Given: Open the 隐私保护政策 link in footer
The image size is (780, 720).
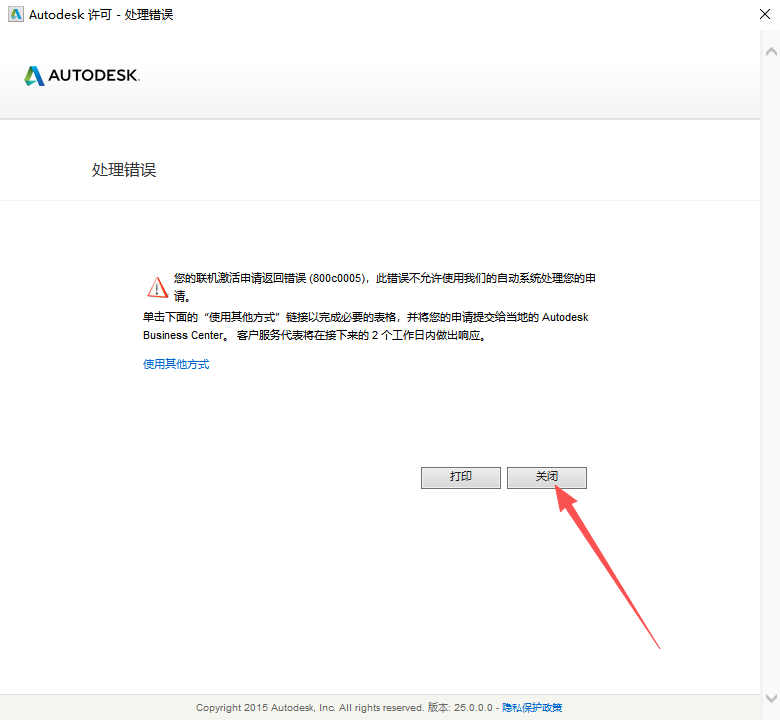Looking at the screenshot, I should 532,707.
